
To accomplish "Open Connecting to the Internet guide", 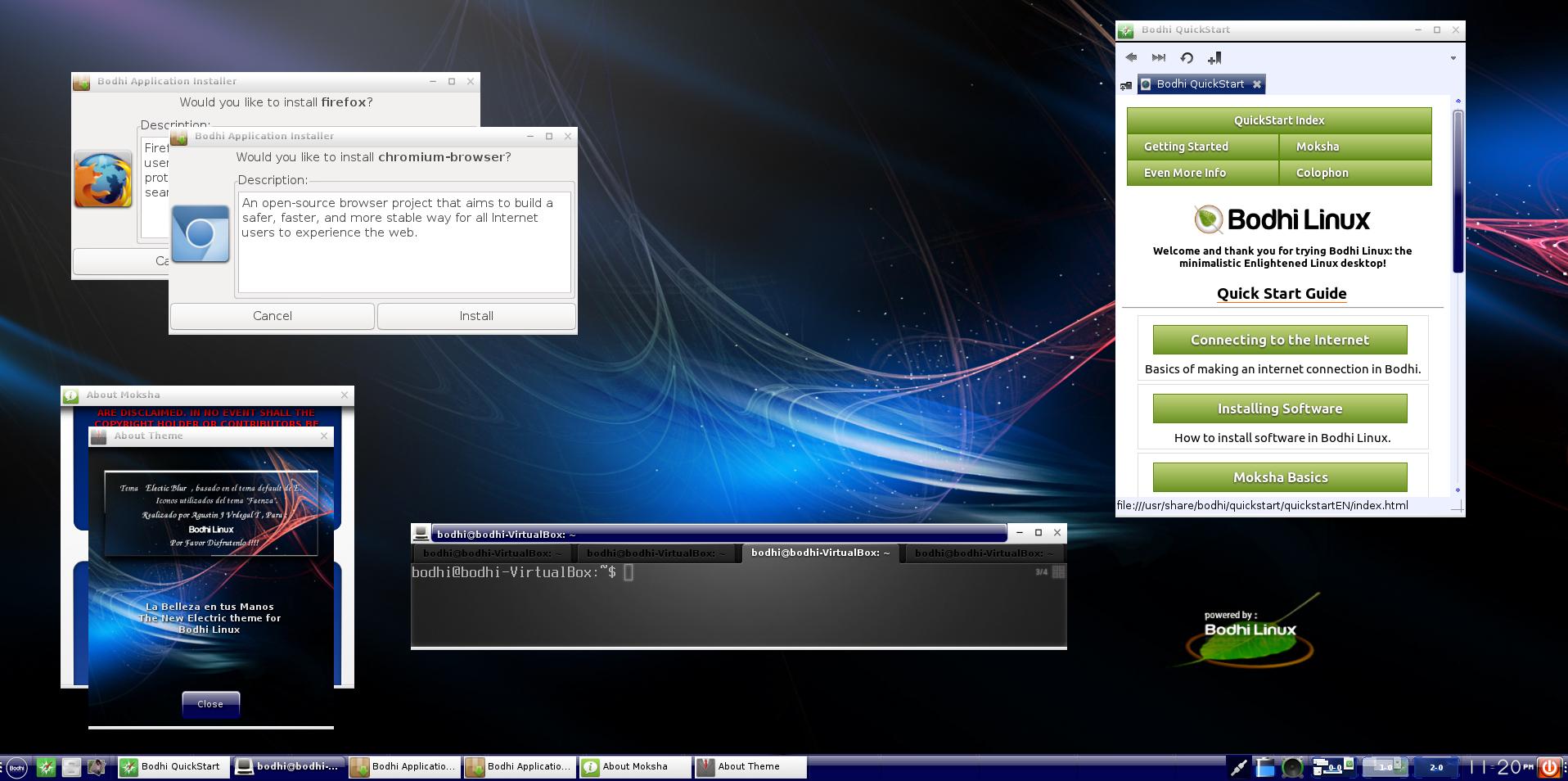I will click(x=1280, y=340).
